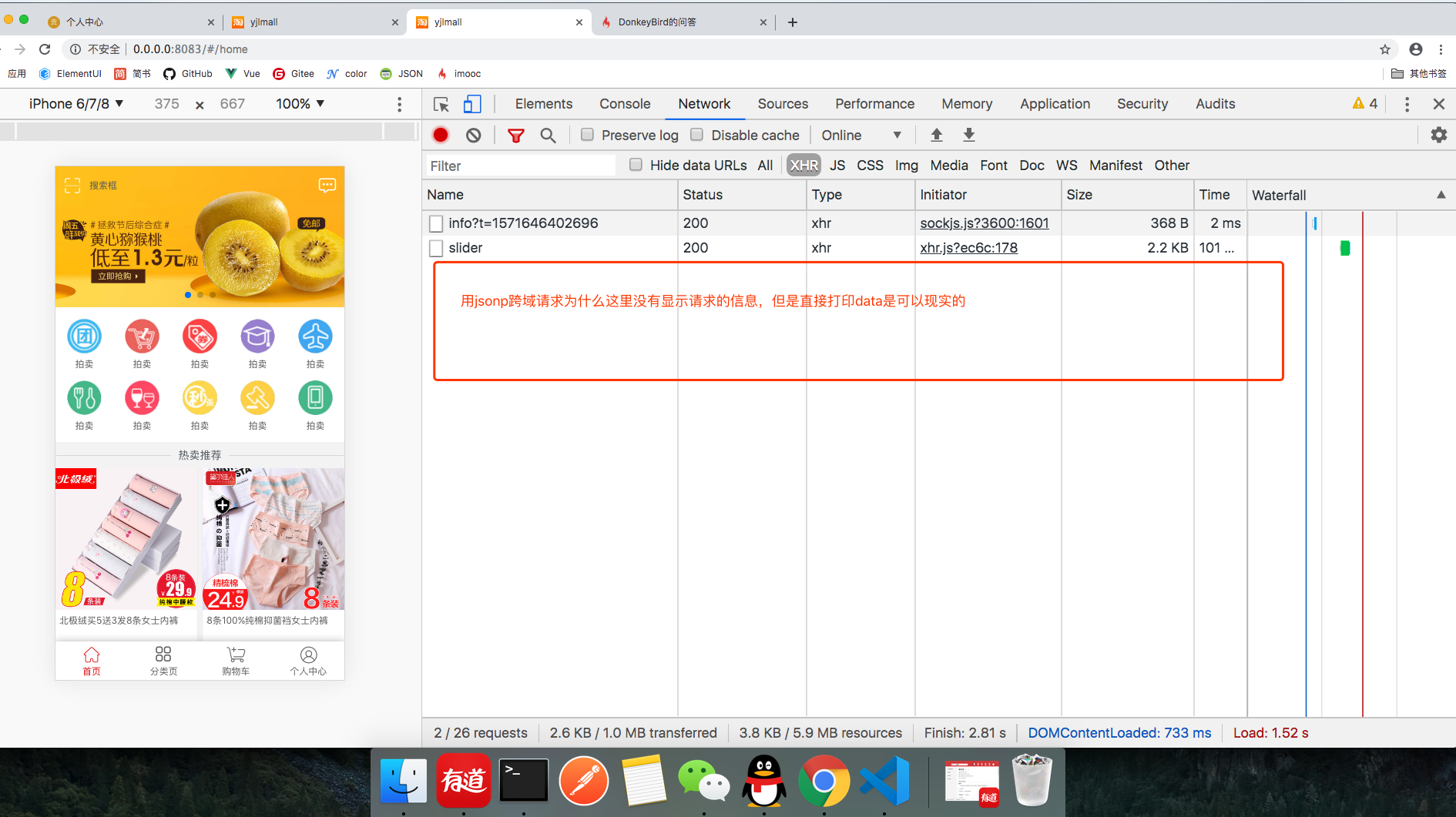Click the Name column header
The width and height of the screenshot is (1456, 817).
click(550, 195)
